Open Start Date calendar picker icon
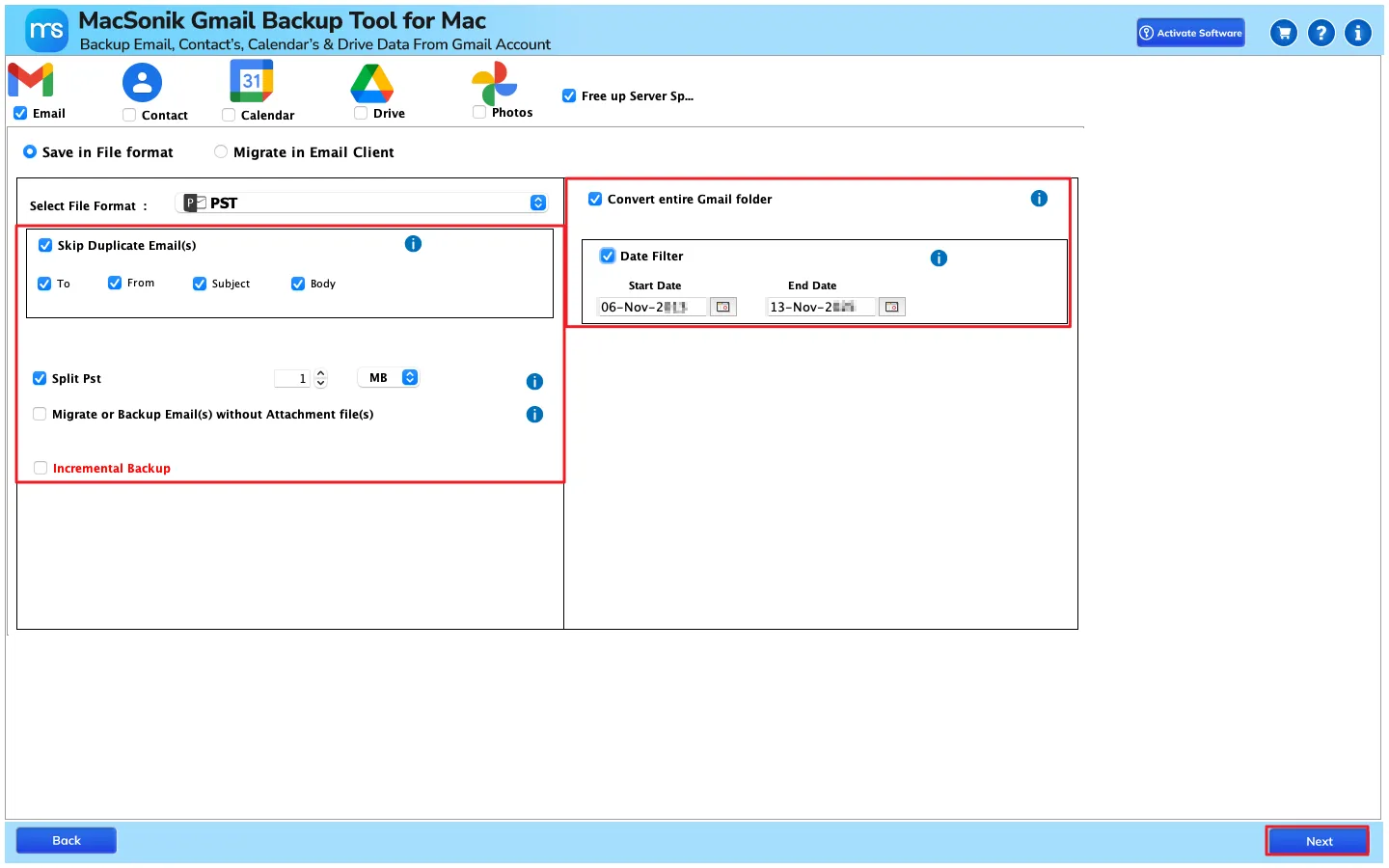Image resolution: width=1389 pixels, height=868 pixels. coord(723,307)
